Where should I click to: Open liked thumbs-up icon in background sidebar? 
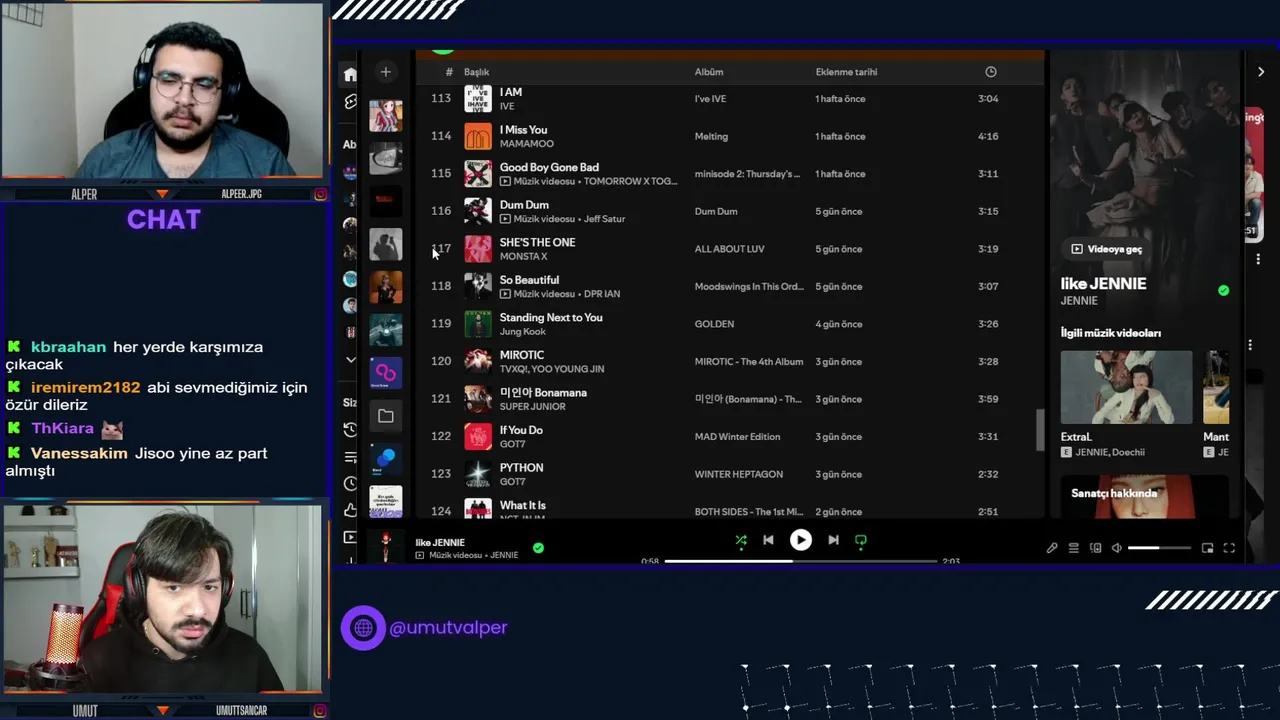pos(350,510)
